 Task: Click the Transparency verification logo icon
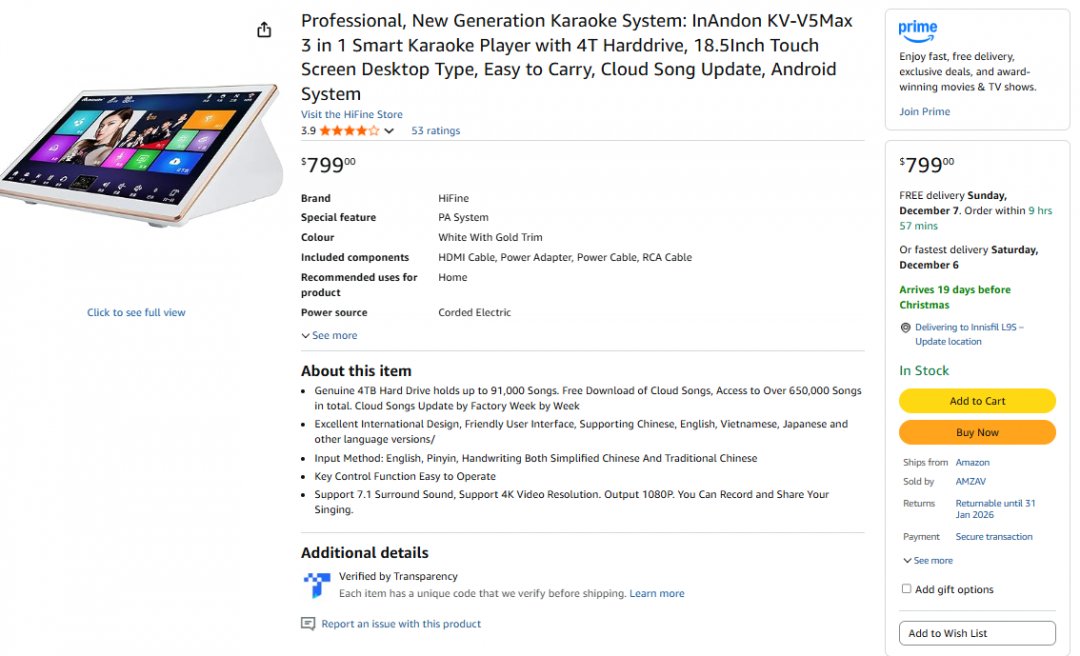click(317, 585)
